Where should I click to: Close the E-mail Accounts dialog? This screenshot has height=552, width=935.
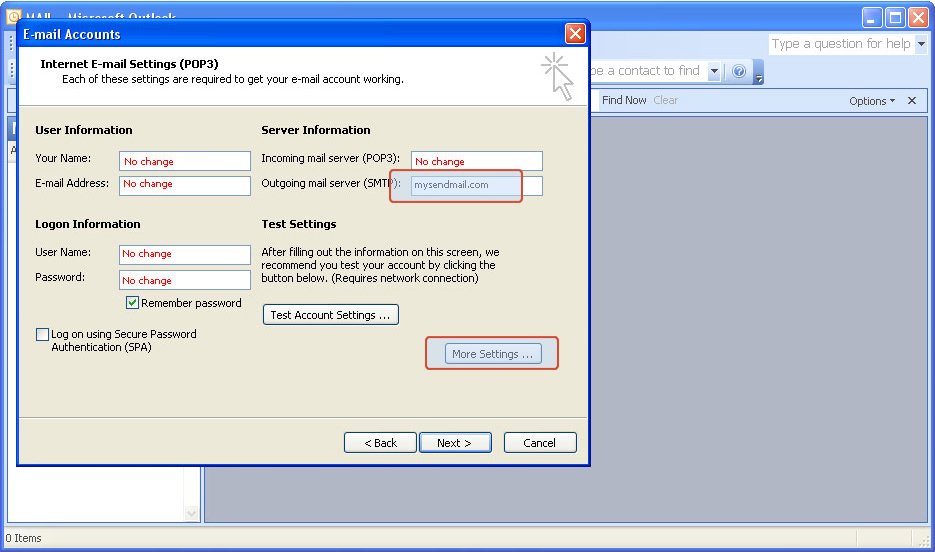575,34
